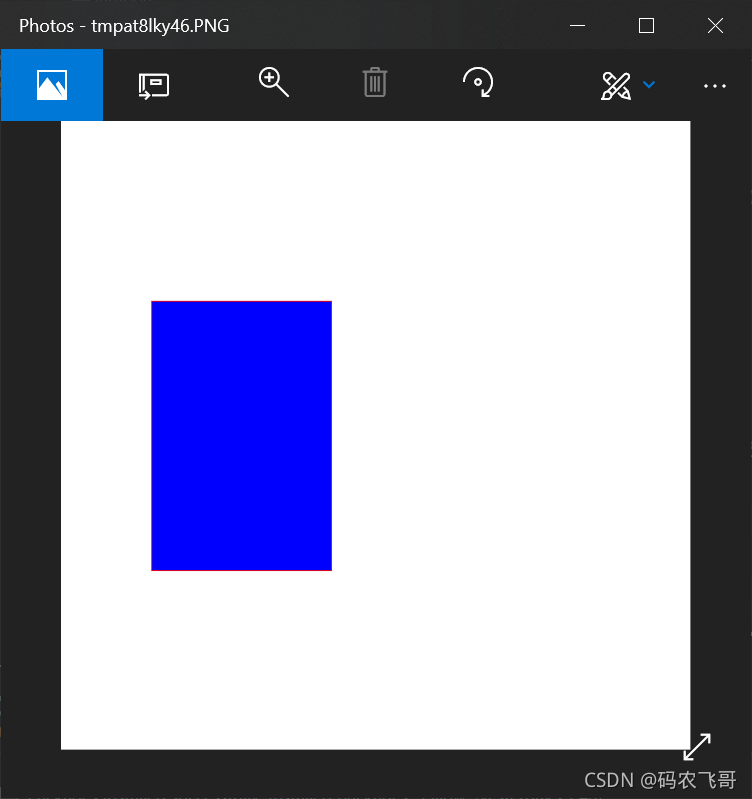Minimize the Photos window
Screen dimensions: 752x799
(577, 25)
